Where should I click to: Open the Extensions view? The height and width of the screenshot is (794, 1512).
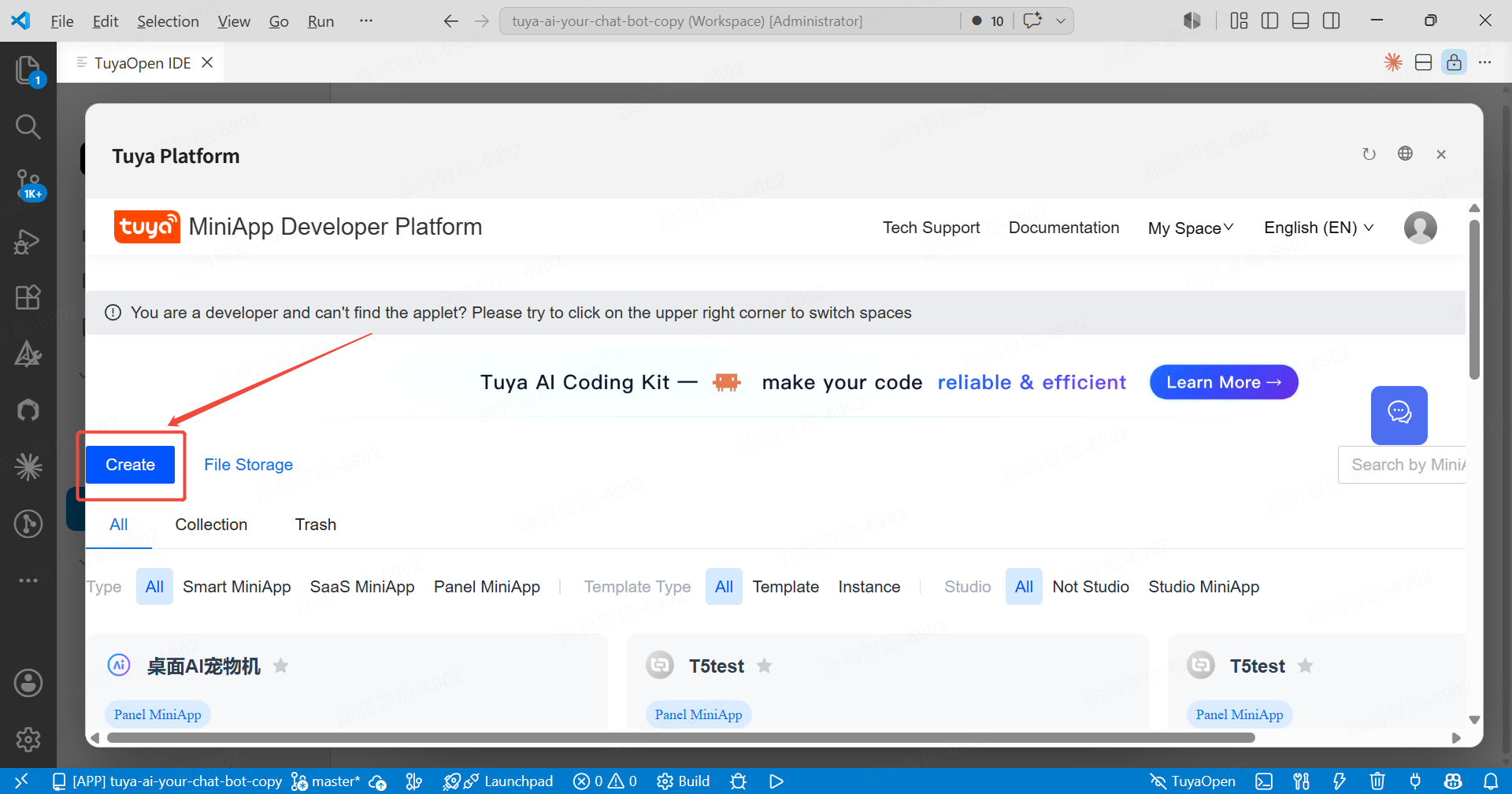[28, 298]
